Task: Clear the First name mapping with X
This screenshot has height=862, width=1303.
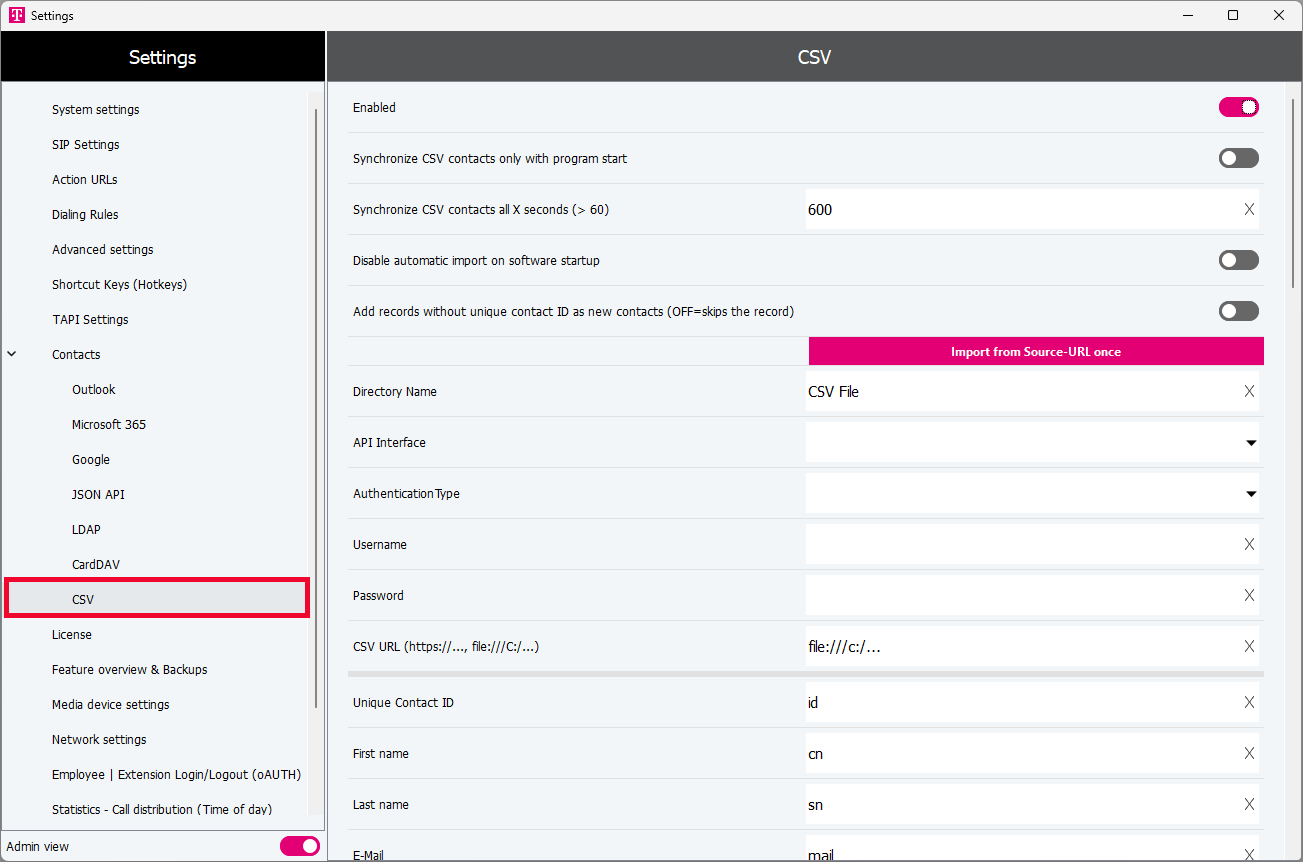Action: click(x=1248, y=754)
